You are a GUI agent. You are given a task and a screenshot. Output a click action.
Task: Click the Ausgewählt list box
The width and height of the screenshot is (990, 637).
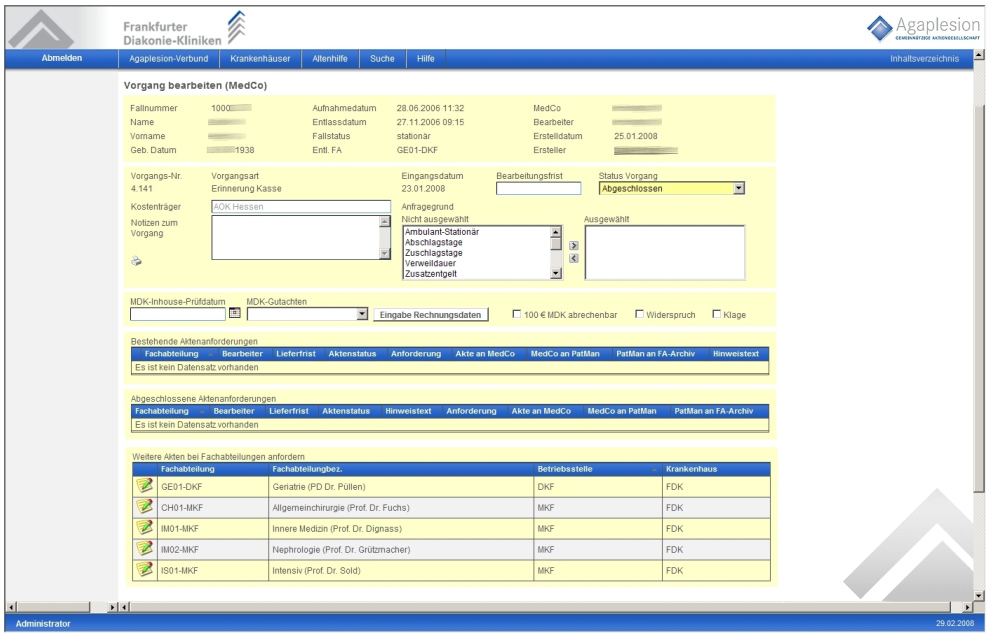coord(665,253)
